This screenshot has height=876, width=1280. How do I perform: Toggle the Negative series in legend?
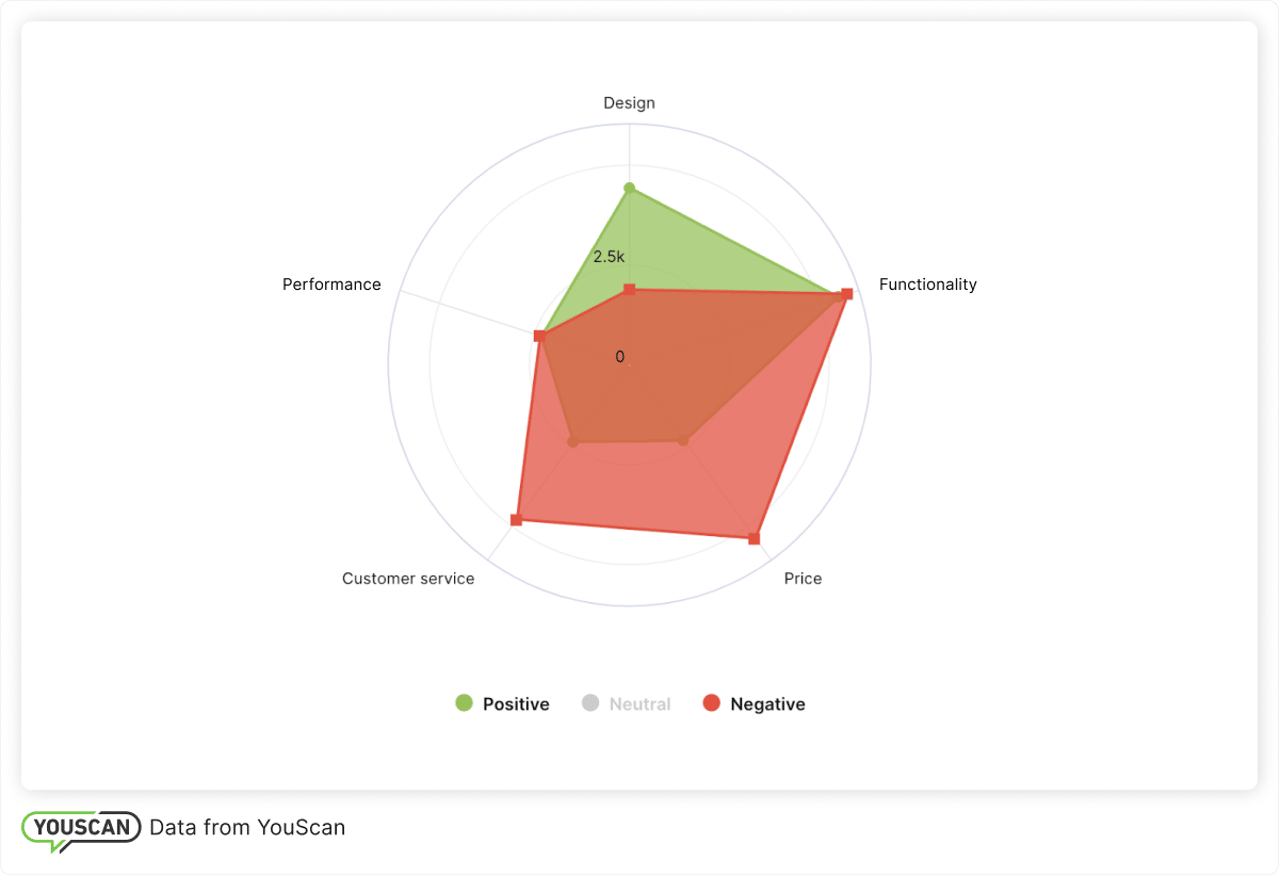pos(754,704)
